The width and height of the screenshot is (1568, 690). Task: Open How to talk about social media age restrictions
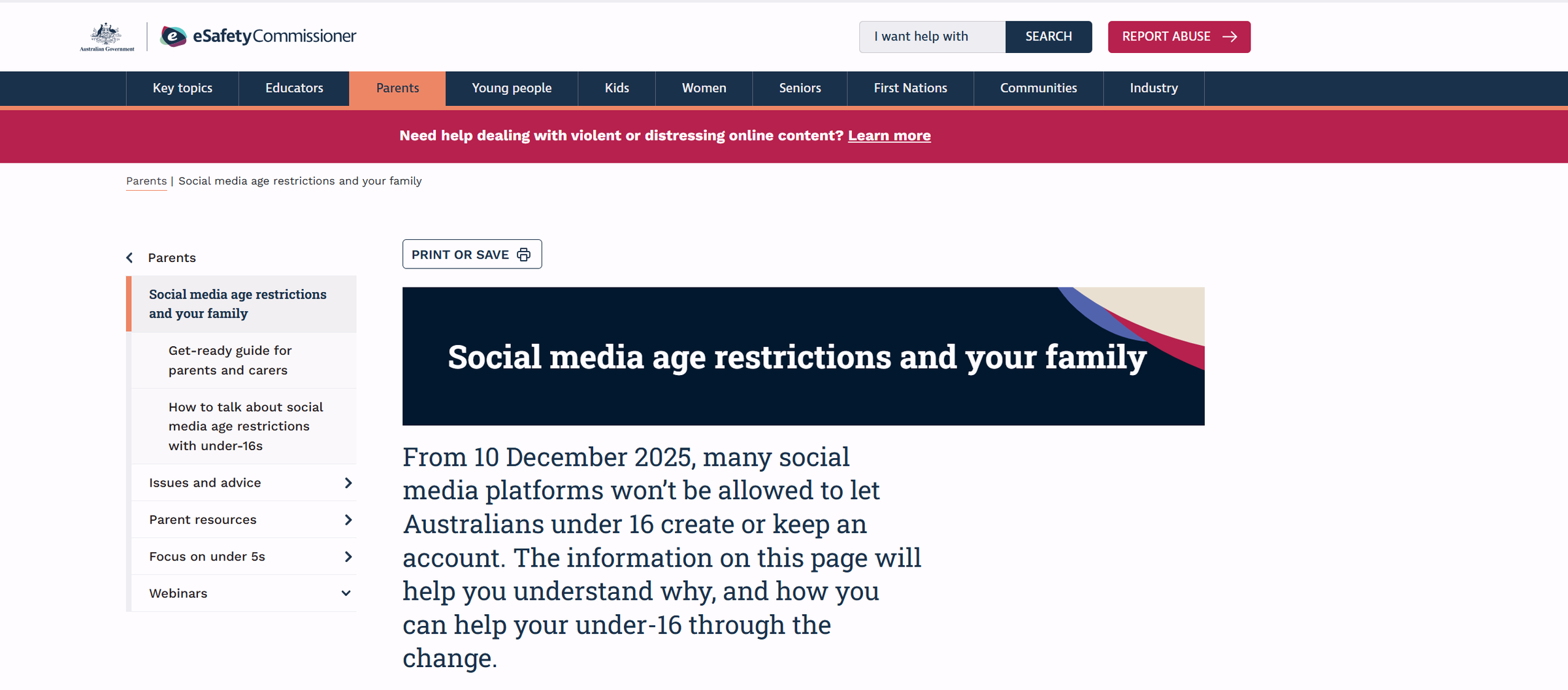245,426
